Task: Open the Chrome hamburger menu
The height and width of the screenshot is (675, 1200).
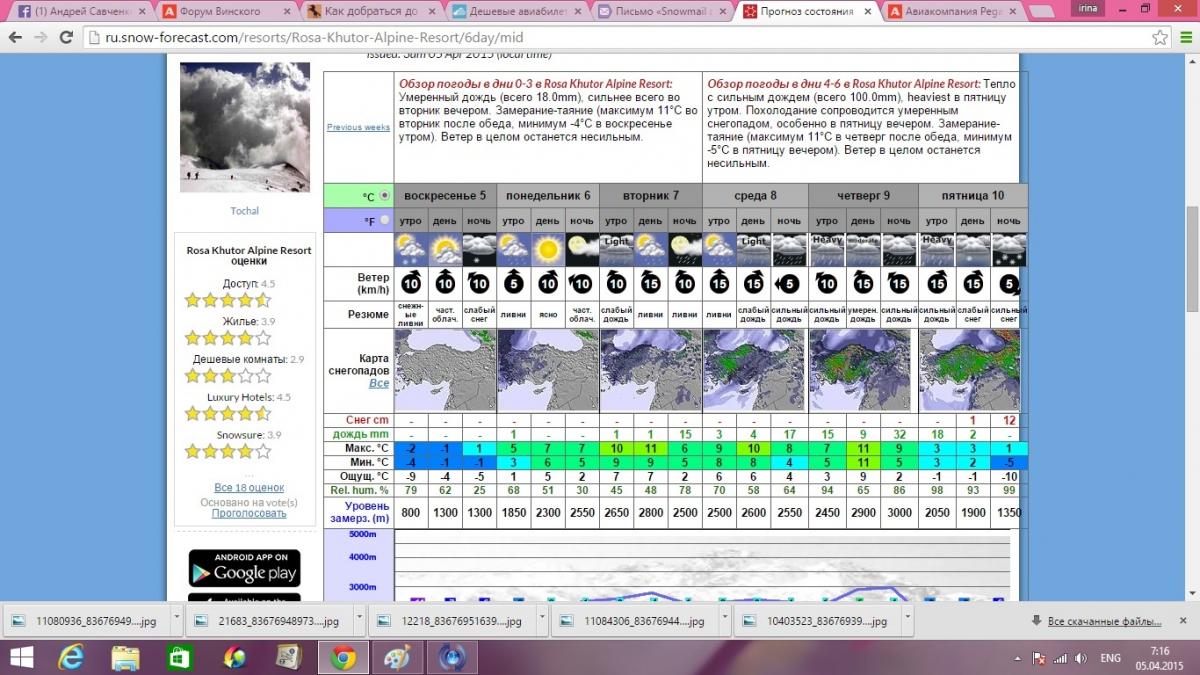Action: point(1184,37)
